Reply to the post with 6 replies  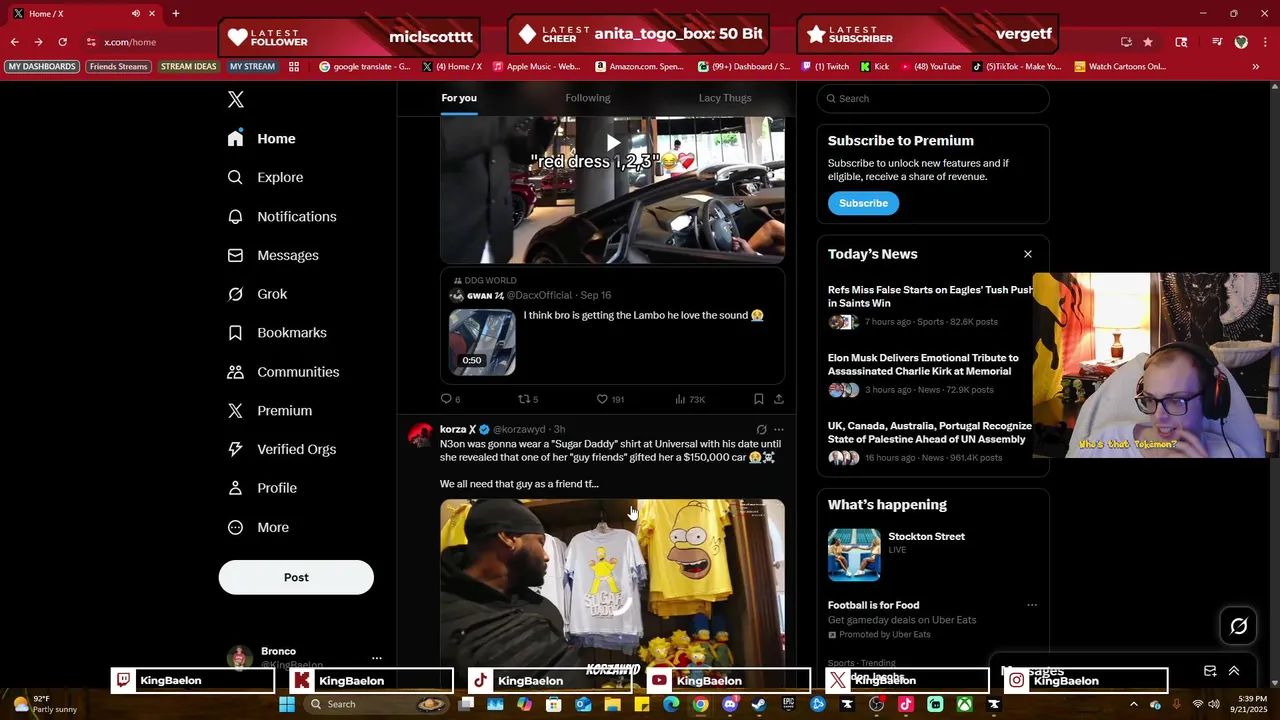(450, 399)
